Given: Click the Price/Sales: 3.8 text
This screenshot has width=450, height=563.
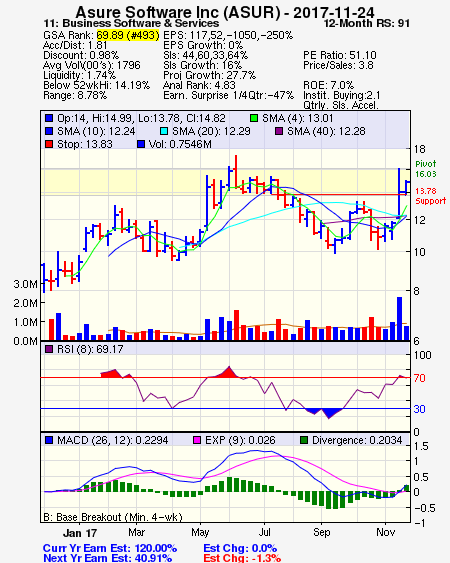Looking at the screenshot, I should tap(338, 65).
